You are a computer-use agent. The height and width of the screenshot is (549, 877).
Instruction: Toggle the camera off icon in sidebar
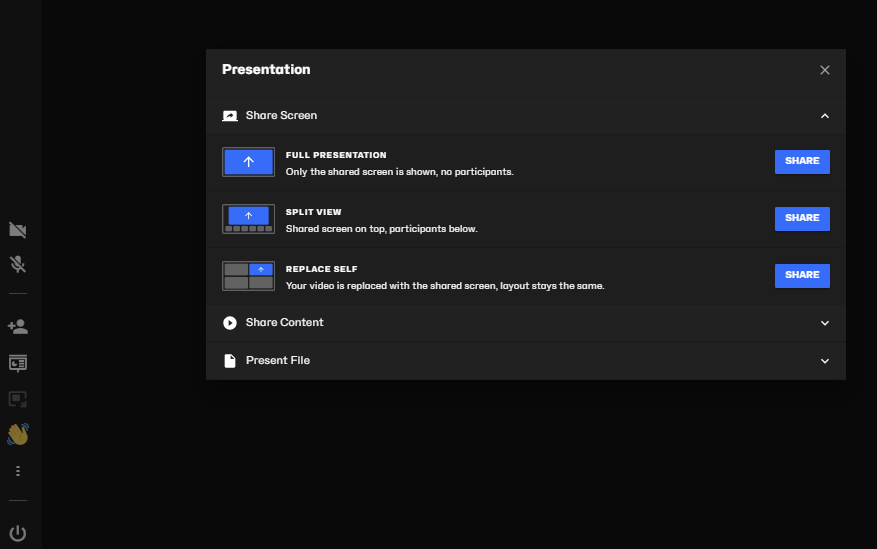click(18, 230)
